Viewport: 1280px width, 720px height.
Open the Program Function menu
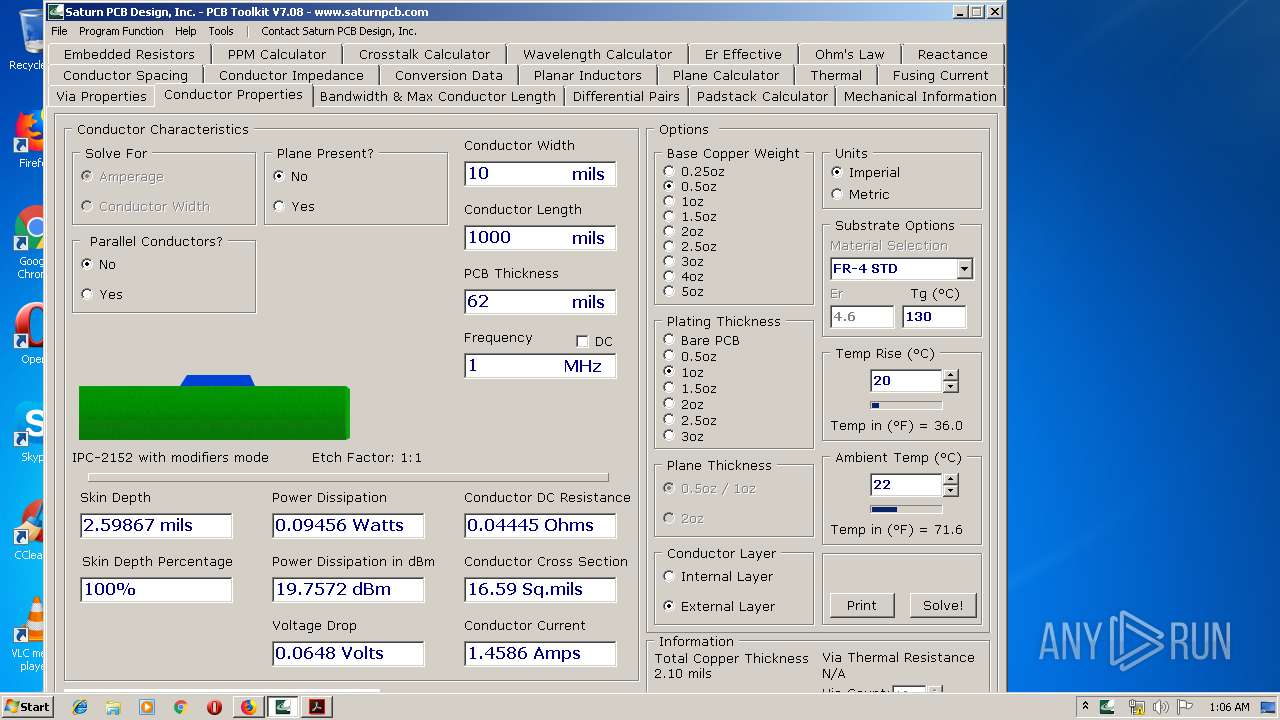click(121, 31)
